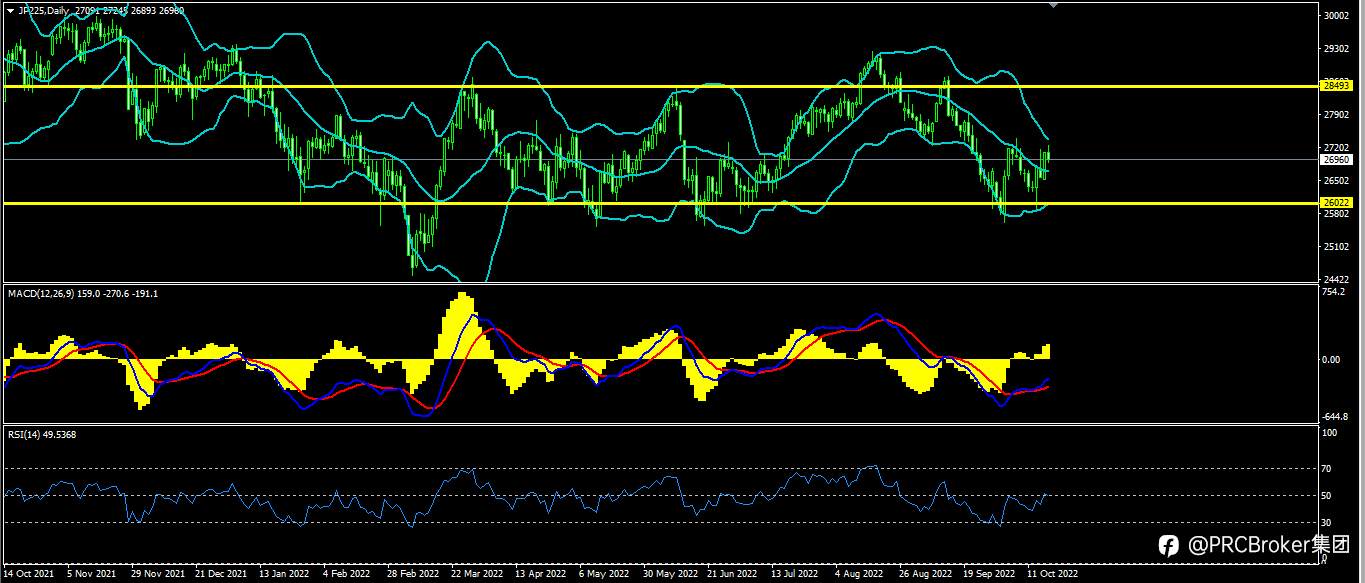Click the 13 Apr 2022 date label
Image resolution: width=1365 pixels, height=583 pixels.
(x=540, y=575)
